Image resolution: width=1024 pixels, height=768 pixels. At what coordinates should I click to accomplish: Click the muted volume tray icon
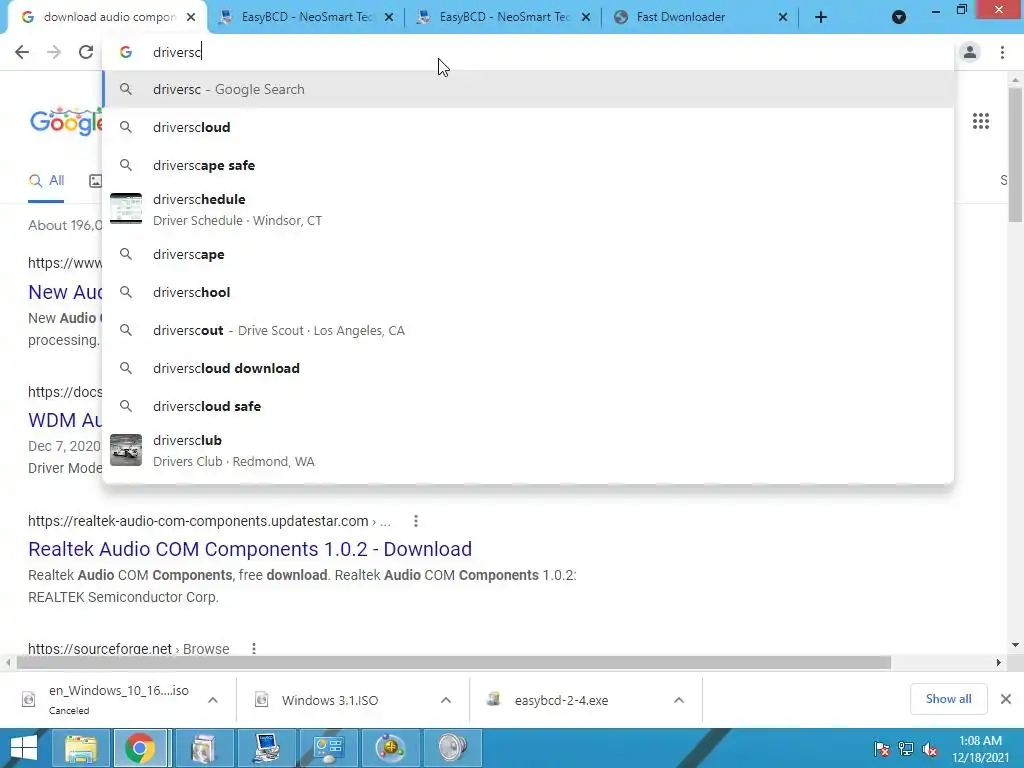point(930,749)
